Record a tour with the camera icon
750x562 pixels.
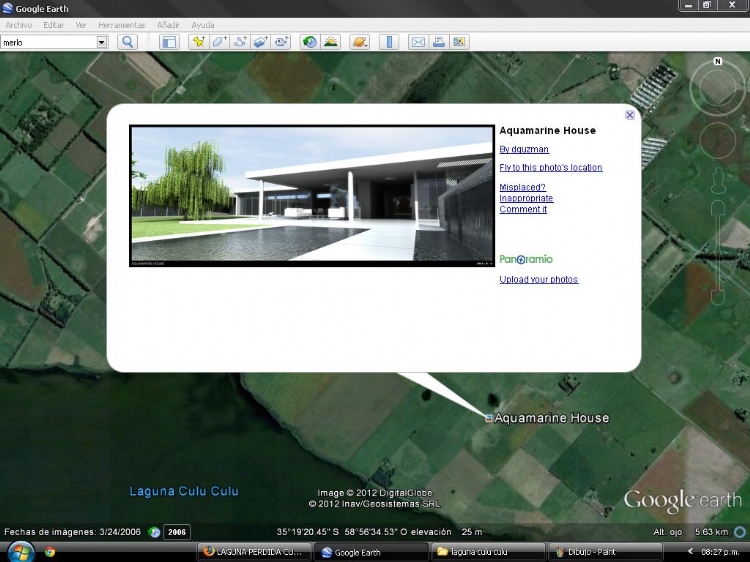281,42
